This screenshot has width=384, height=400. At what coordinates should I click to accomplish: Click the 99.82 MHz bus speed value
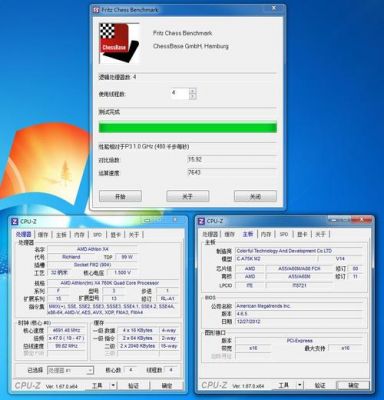pos(66,346)
